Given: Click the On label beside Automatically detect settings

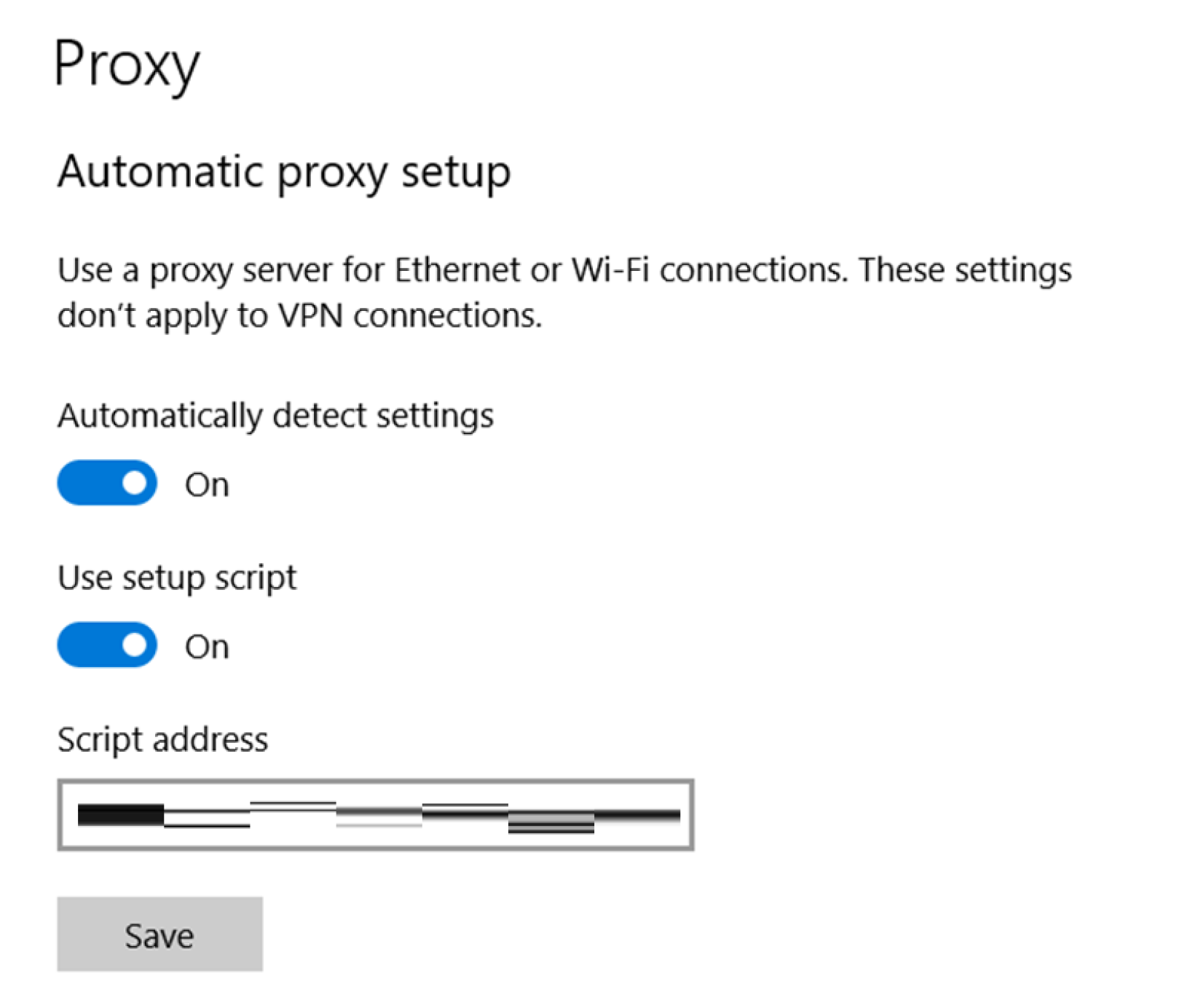Looking at the screenshot, I should (207, 485).
